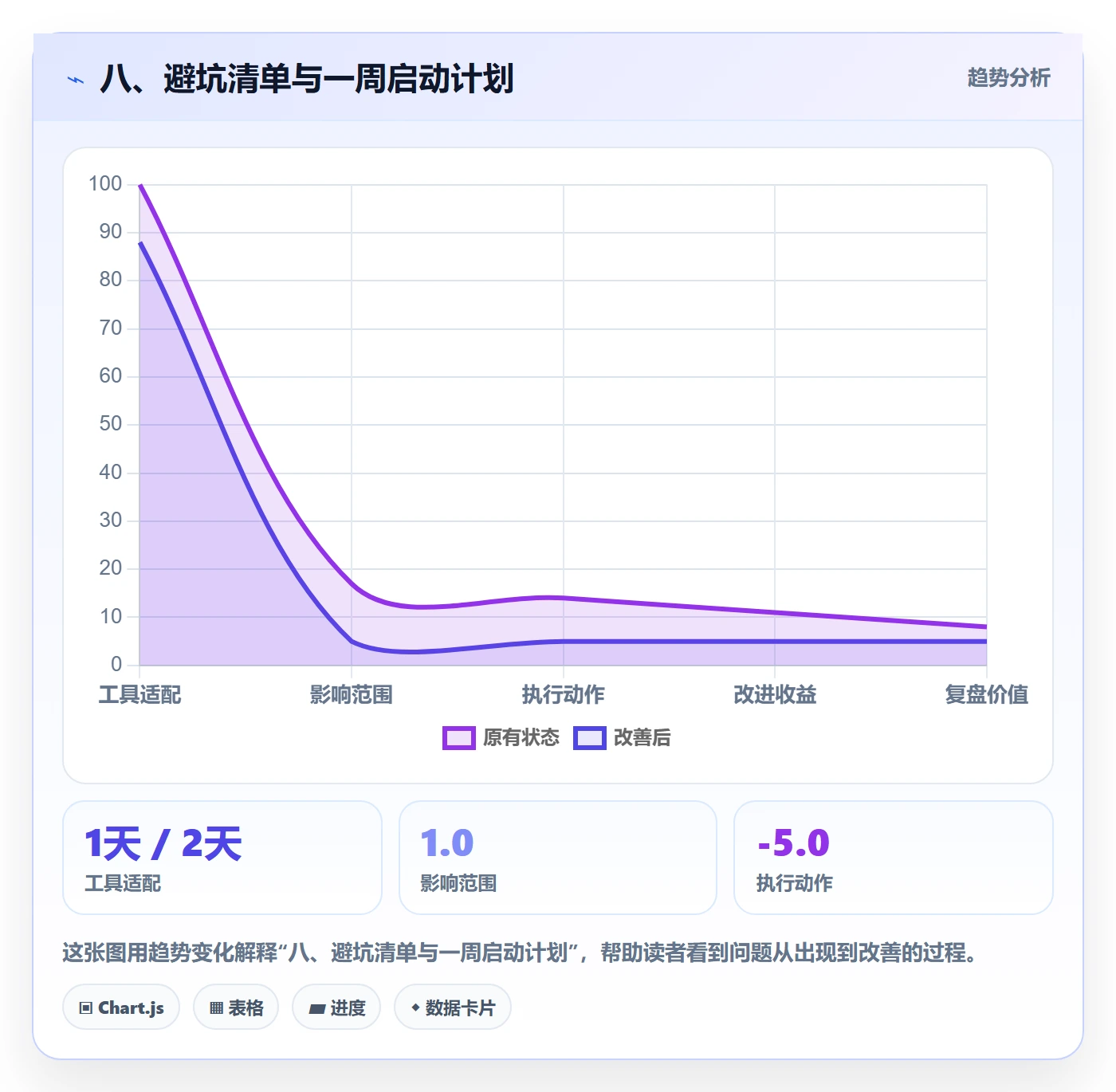Viewport: 1116px width, 1092px height.
Task: Click the diamond icon in the 数据卡片 tag
Action: click(415, 1008)
